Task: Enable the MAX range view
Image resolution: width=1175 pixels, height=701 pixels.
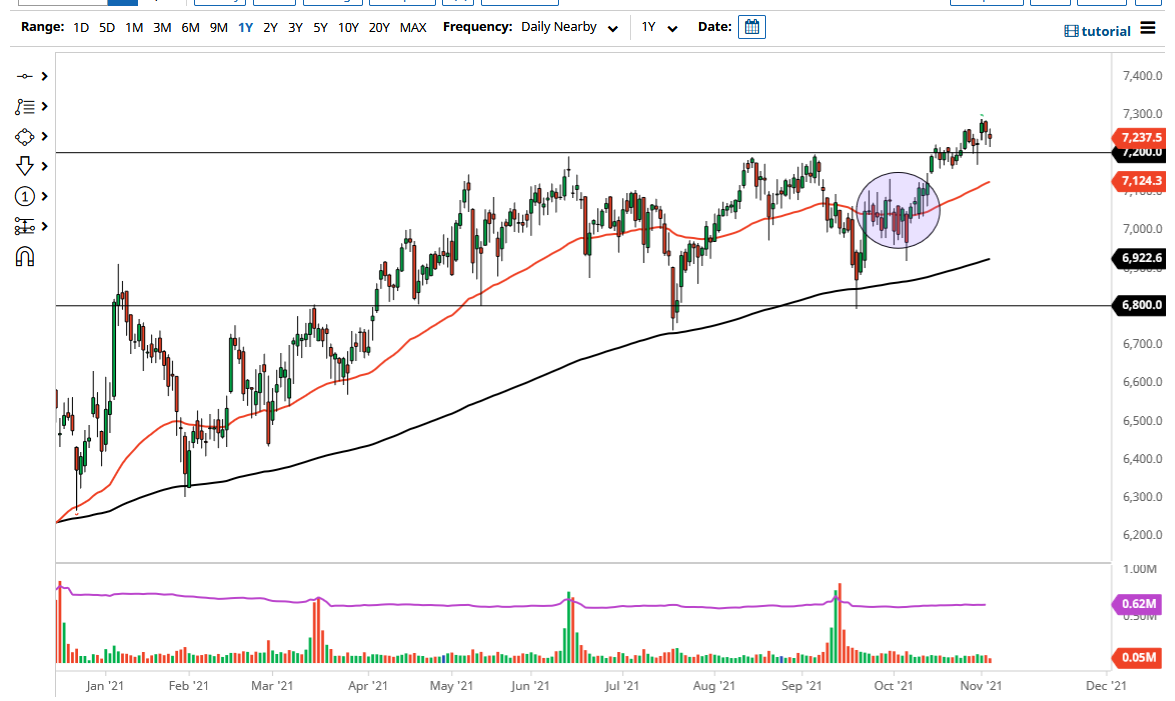Action: point(413,28)
